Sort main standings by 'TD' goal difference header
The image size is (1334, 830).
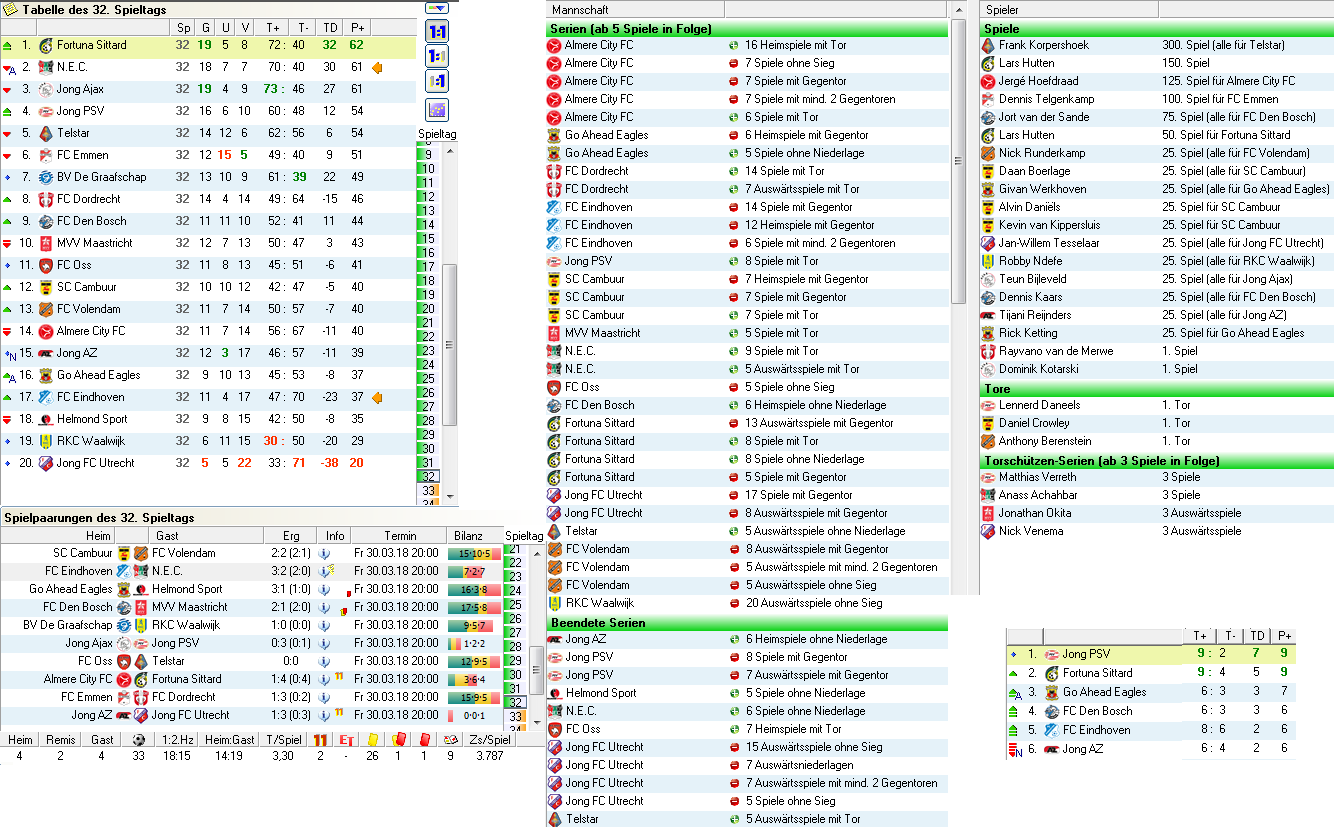330,28
